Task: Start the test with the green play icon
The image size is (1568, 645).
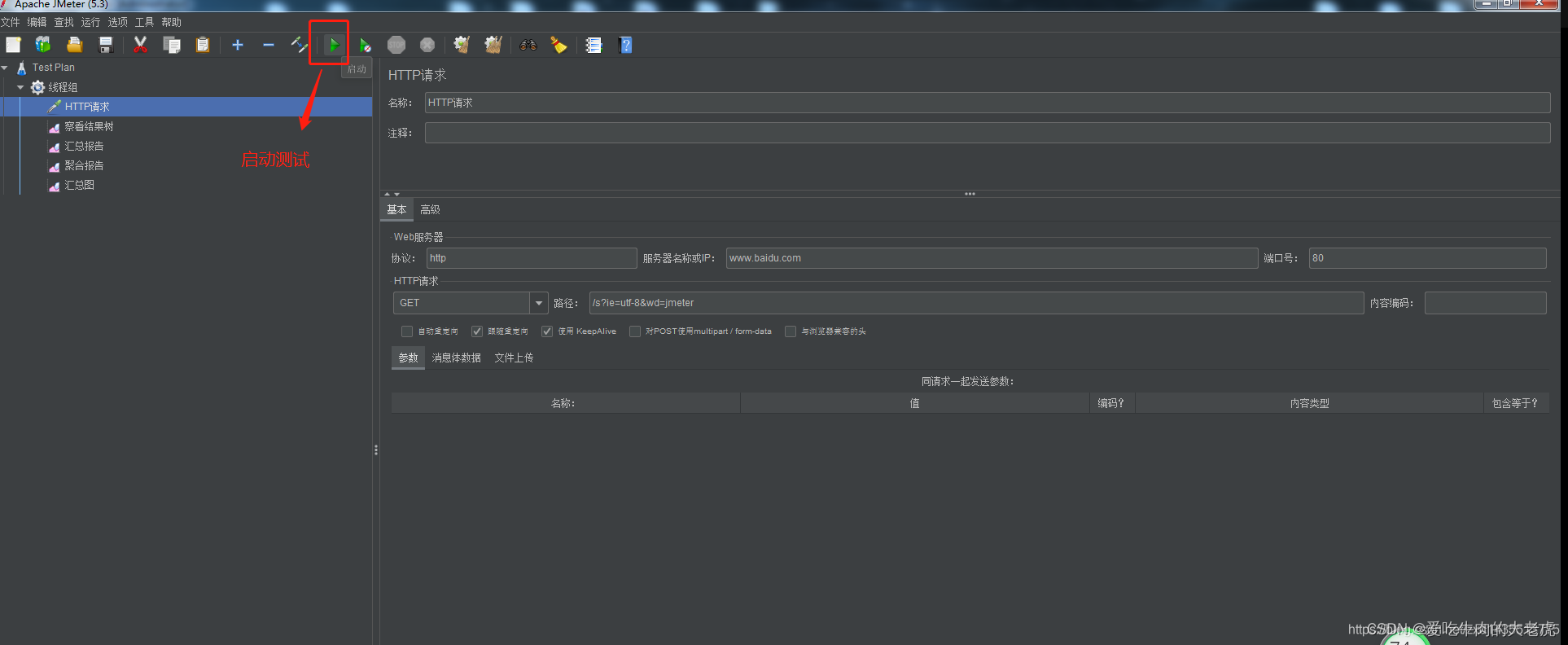Action: [334, 45]
